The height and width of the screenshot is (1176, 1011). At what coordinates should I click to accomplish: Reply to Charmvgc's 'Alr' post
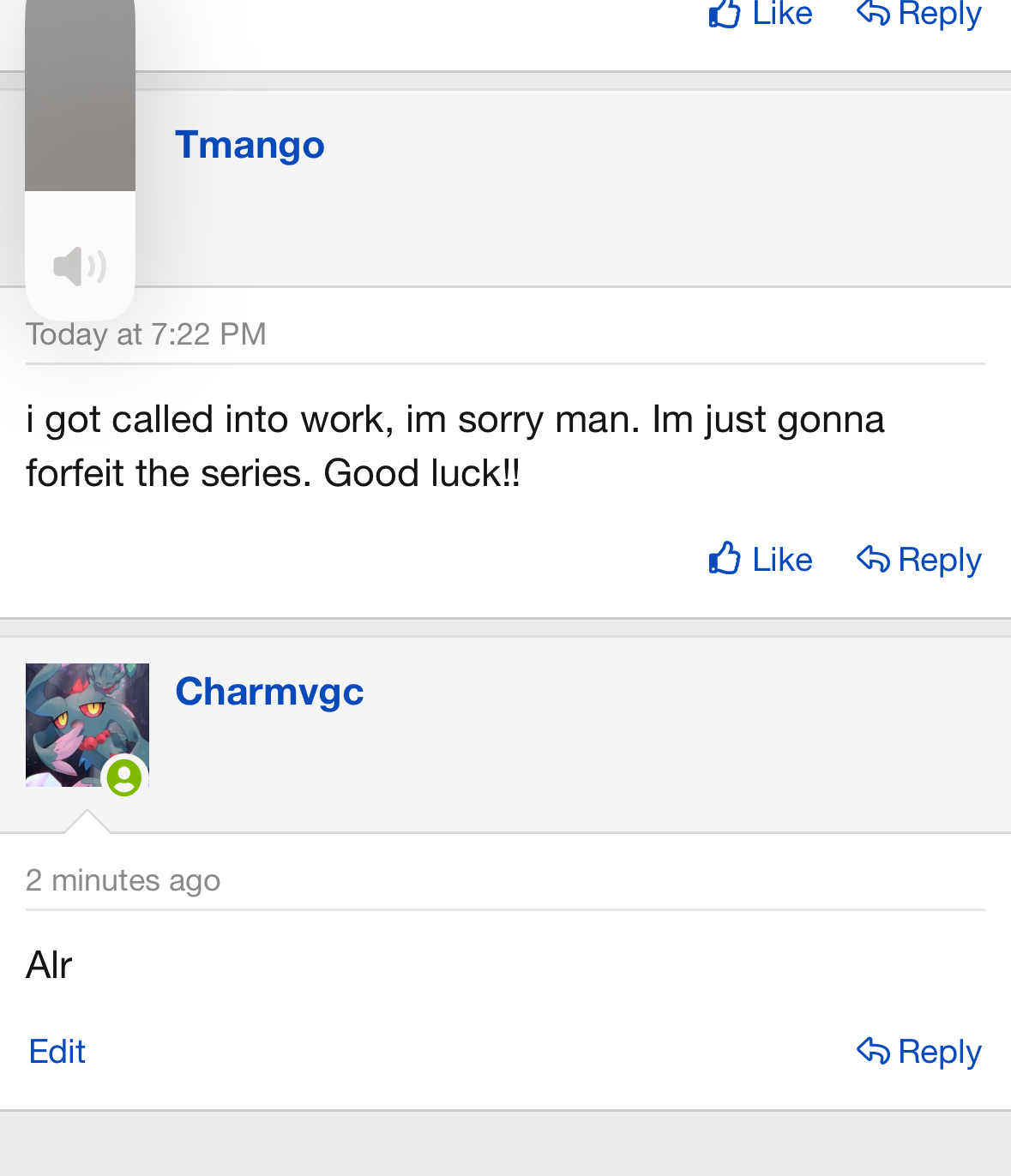coord(918,1052)
